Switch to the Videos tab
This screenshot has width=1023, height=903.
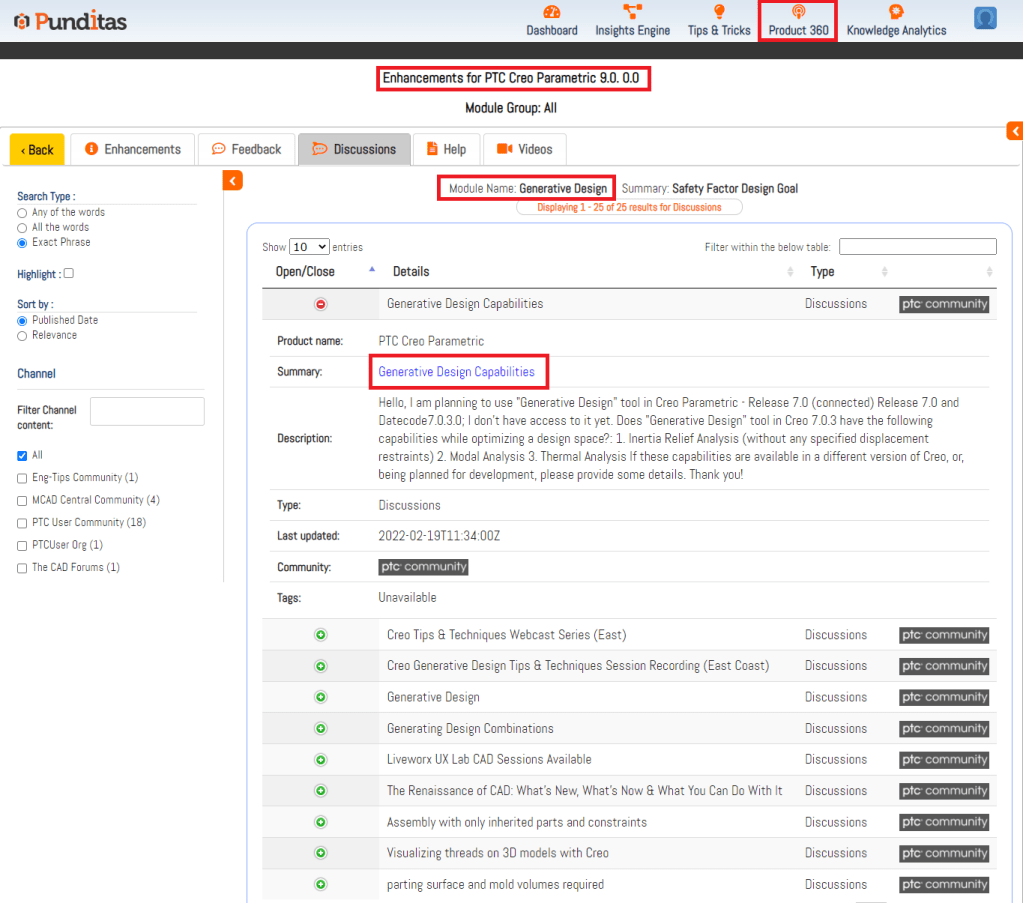[524, 149]
